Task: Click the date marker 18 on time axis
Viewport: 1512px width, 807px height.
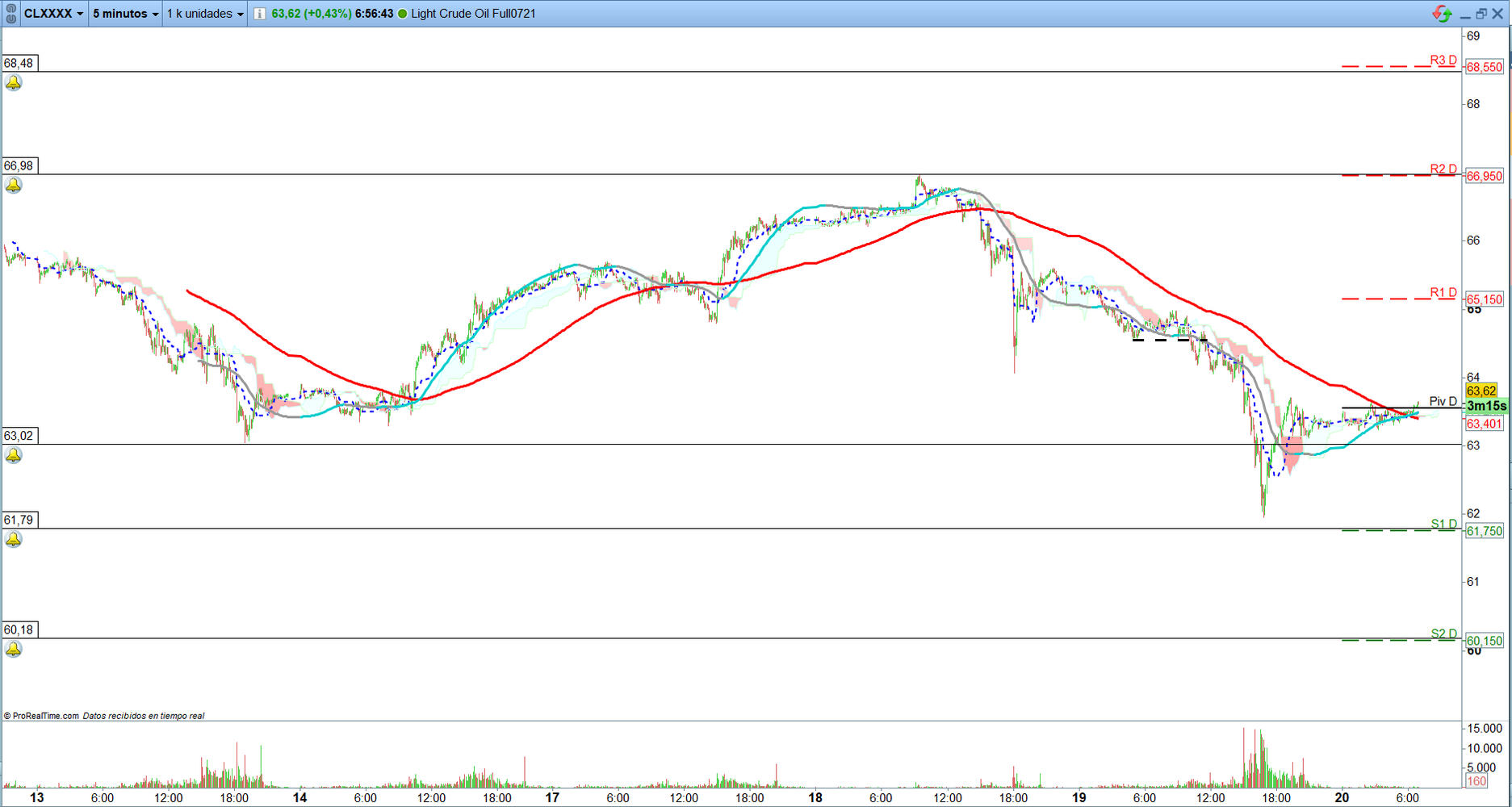Action: [x=815, y=797]
